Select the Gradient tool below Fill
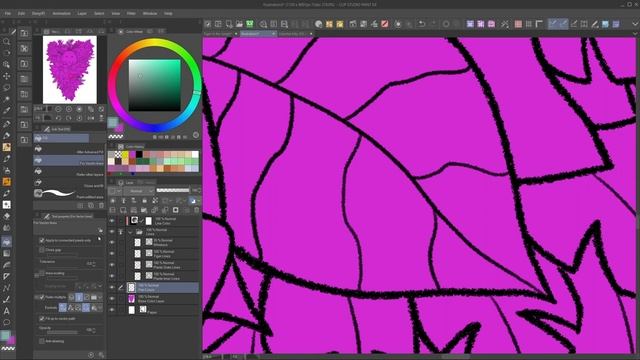 tap(7, 253)
